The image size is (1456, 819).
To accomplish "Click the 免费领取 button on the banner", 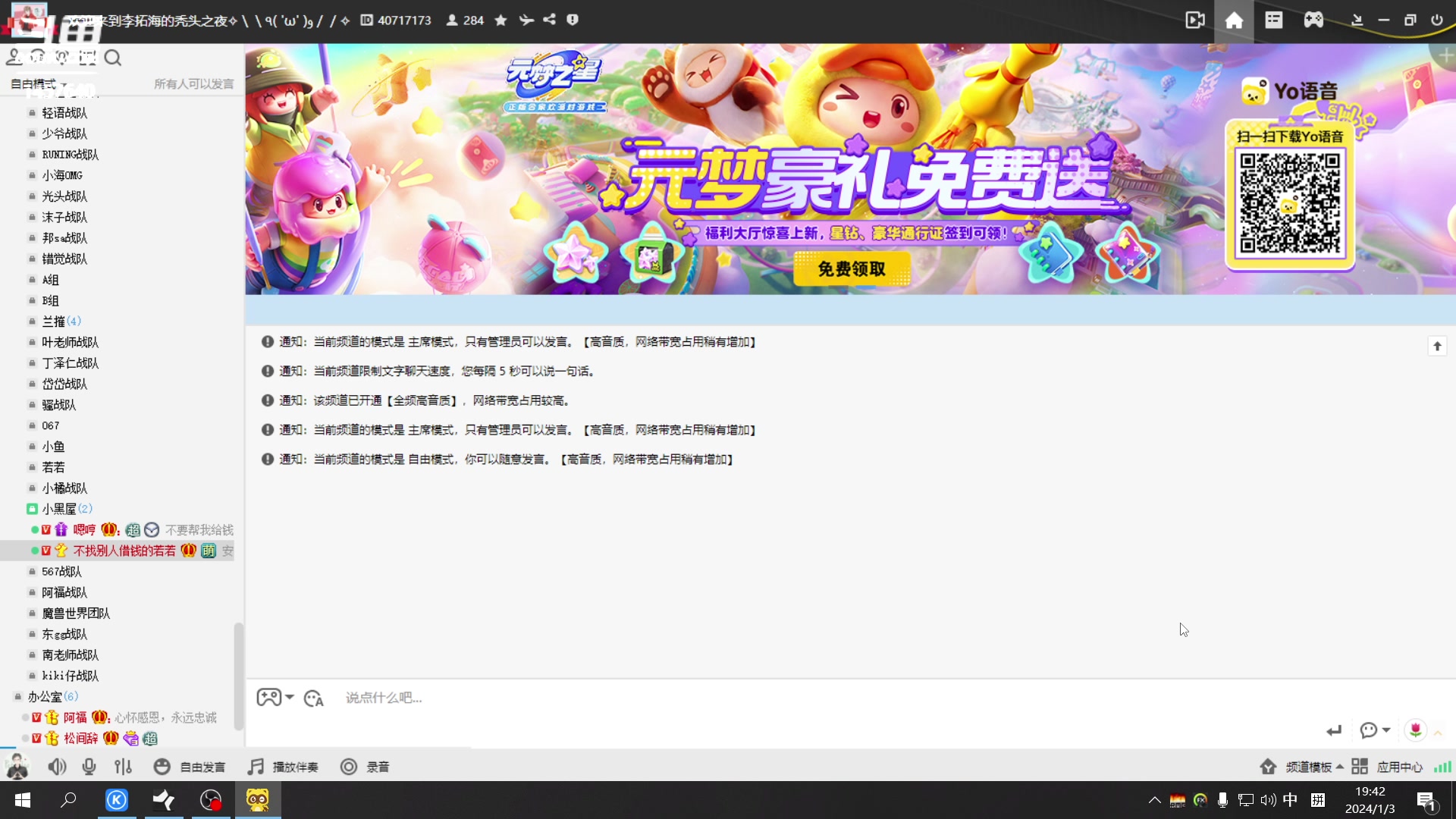I will click(x=853, y=269).
